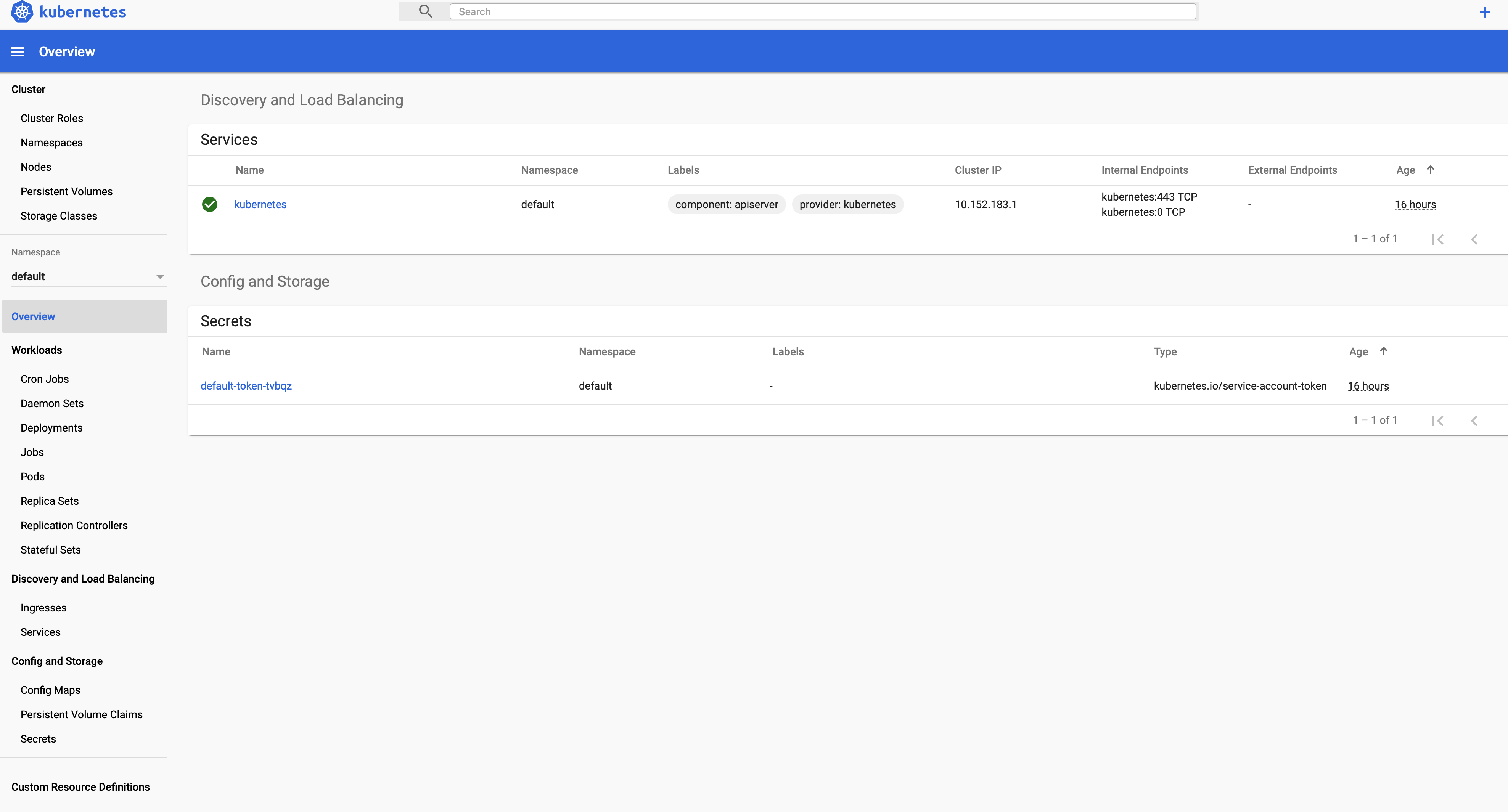Open the kubernetes service link
1508x812 pixels.
click(260, 204)
